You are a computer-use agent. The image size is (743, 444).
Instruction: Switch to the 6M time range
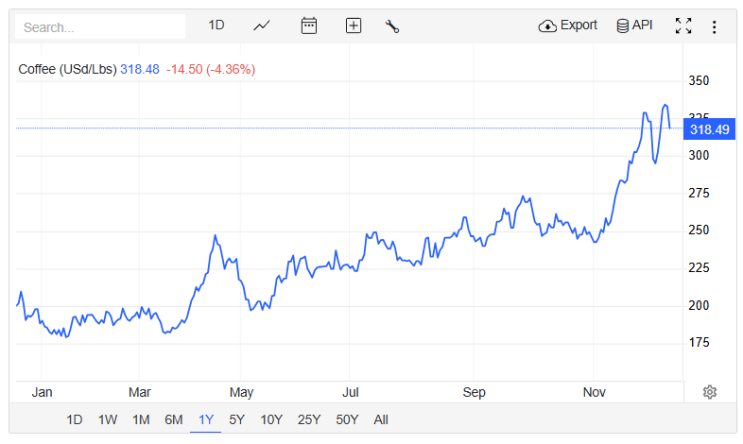pos(173,419)
